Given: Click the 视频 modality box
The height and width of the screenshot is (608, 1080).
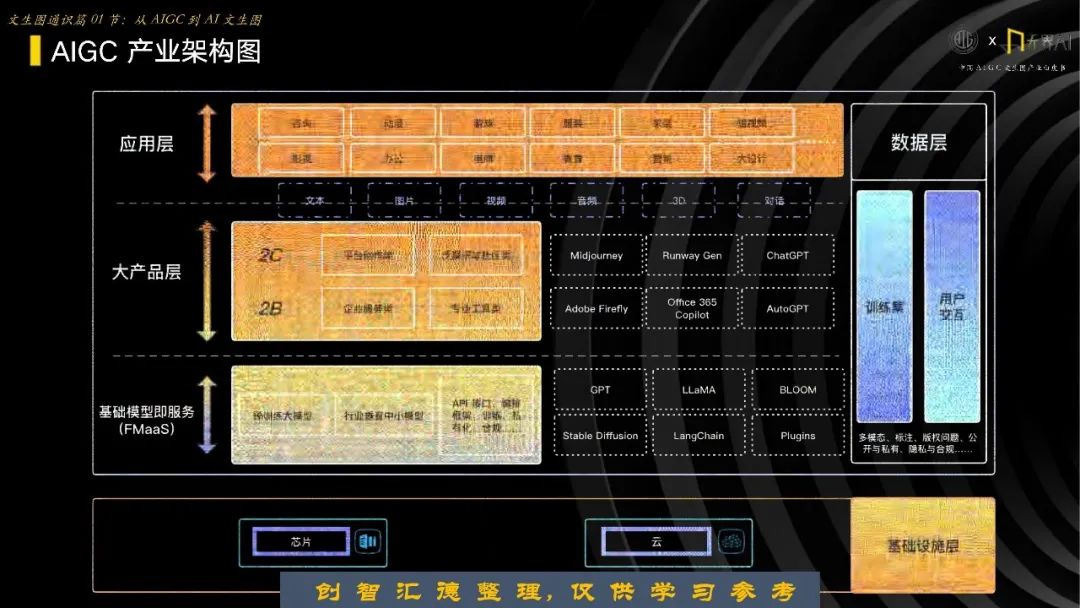Looking at the screenshot, I should 495,200.
